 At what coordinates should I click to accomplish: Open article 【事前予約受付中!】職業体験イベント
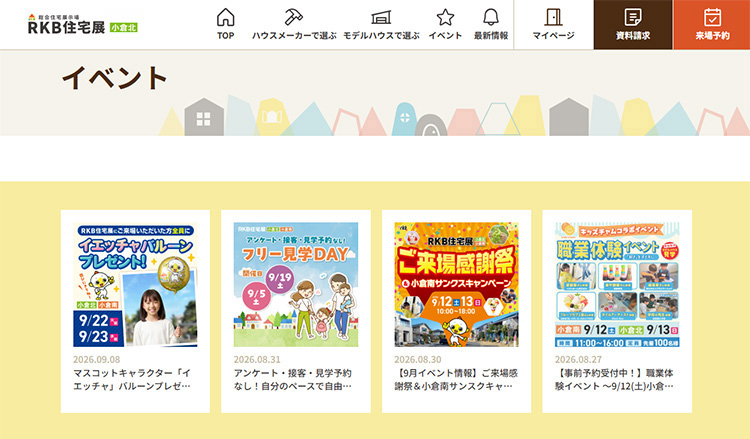[x=614, y=379]
